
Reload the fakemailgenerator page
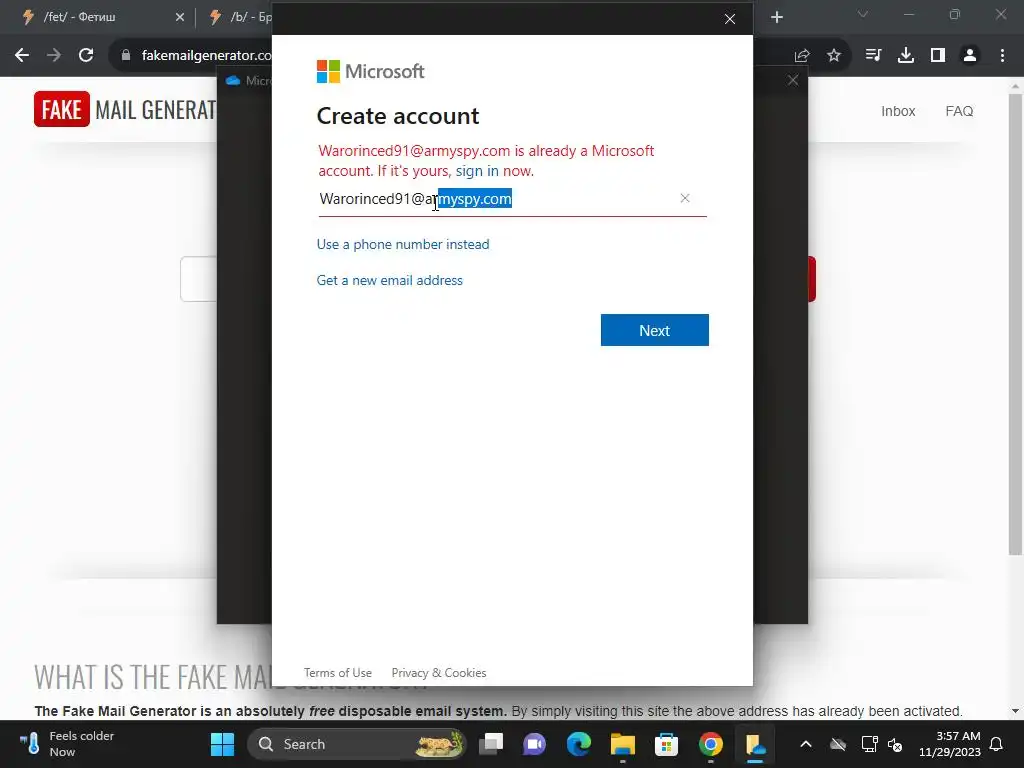[x=86, y=56]
